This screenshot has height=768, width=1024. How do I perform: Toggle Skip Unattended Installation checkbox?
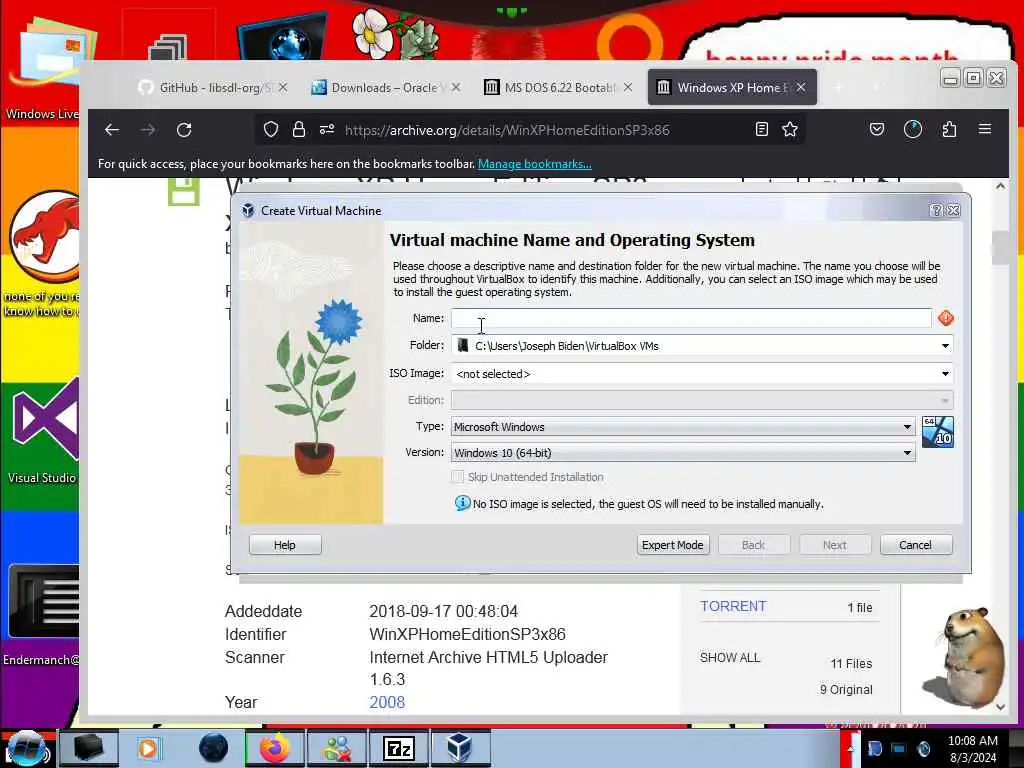[458, 477]
